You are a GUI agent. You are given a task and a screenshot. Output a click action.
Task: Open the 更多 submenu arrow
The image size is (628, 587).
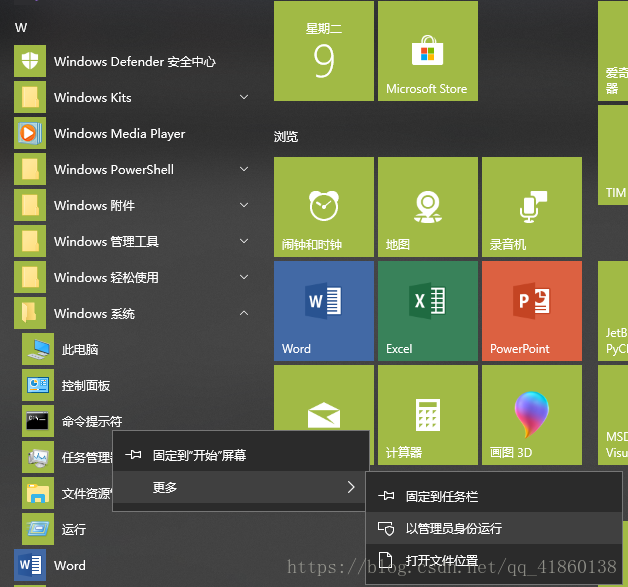(351, 487)
